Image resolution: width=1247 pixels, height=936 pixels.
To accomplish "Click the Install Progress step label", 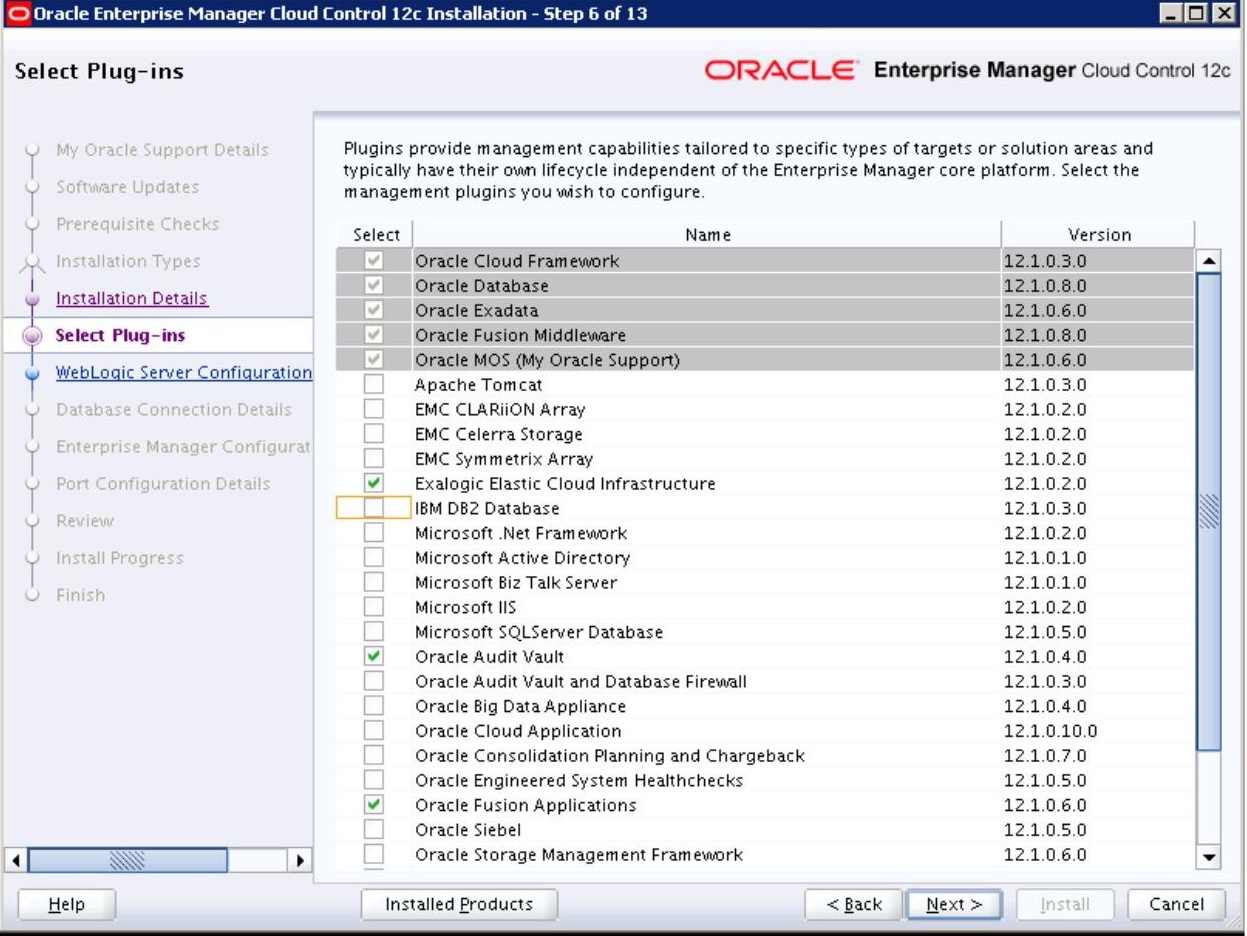I will (x=120, y=557).
